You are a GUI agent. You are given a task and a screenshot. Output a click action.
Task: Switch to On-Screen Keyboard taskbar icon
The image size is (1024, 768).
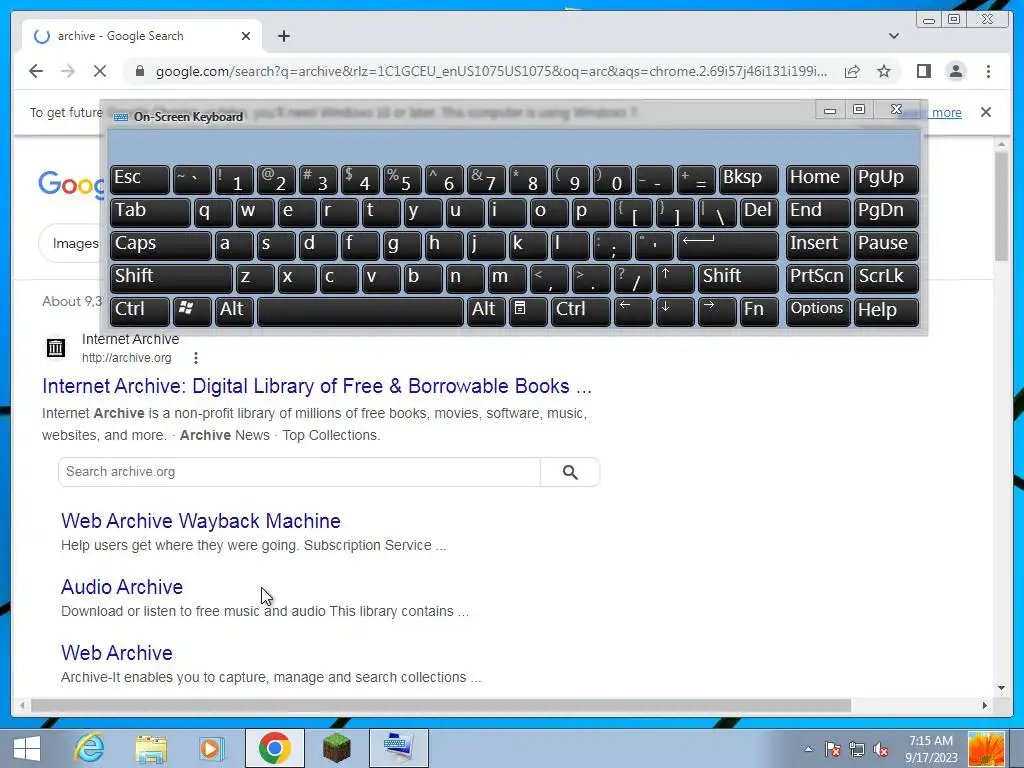click(398, 748)
